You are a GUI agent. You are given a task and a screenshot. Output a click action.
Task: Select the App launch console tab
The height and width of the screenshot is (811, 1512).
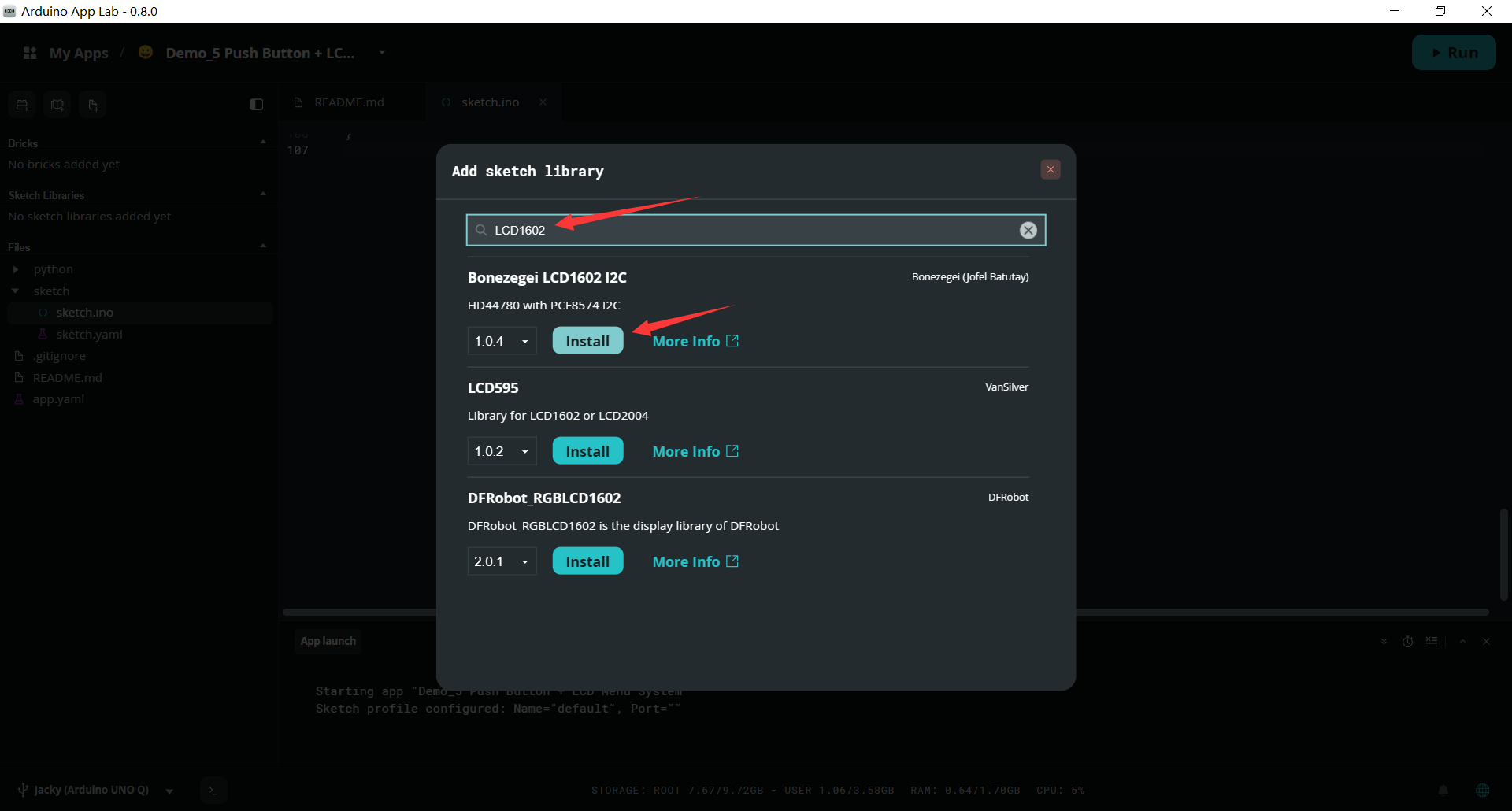(x=328, y=641)
